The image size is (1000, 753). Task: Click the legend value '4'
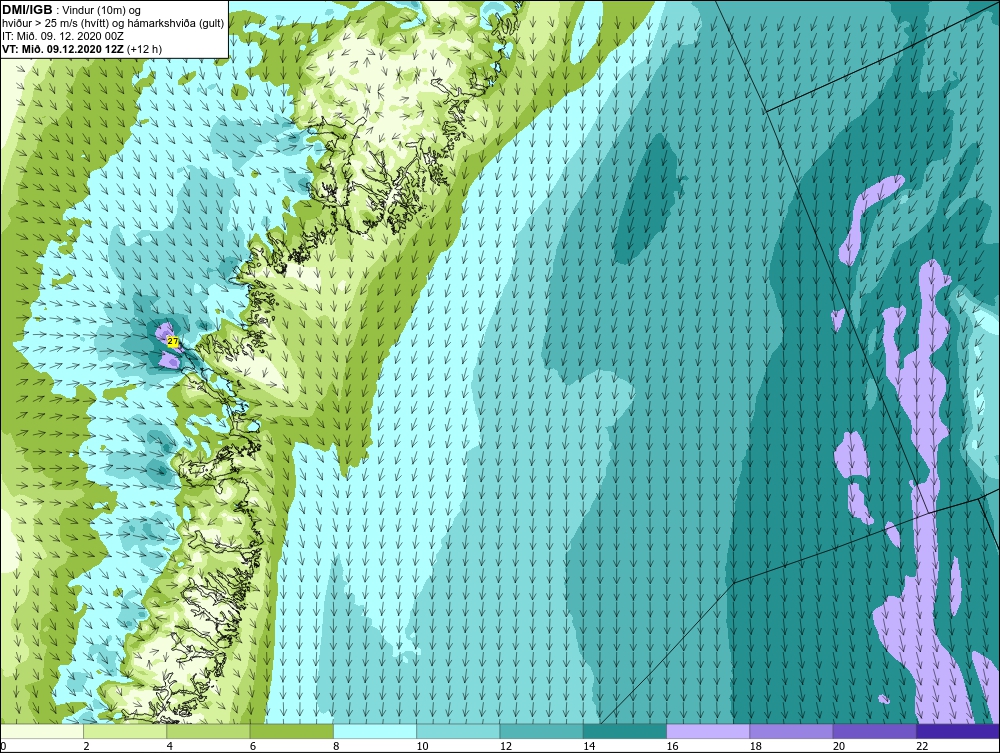170,746
